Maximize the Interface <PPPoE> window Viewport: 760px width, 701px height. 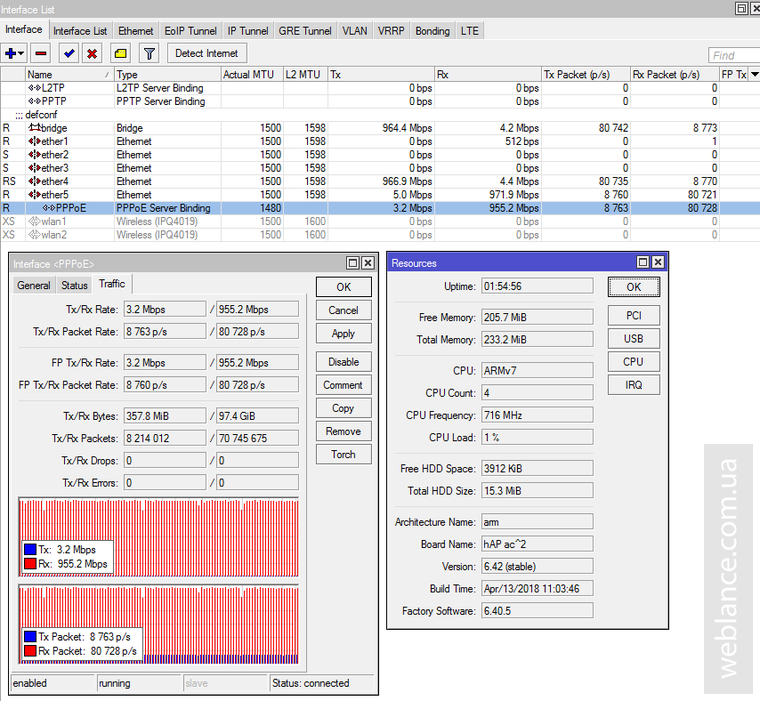coord(353,262)
